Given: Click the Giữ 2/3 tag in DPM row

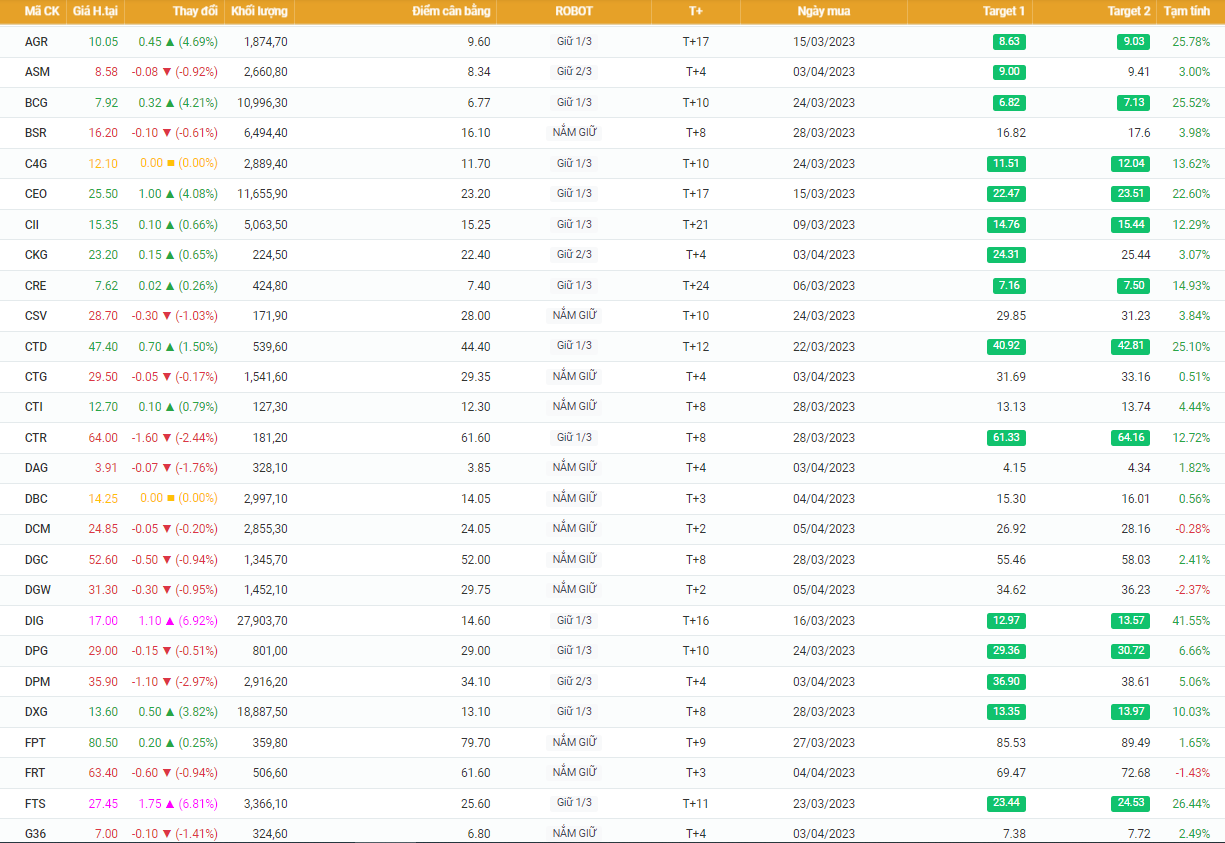Looking at the screenshot, I should coord(574,681).
